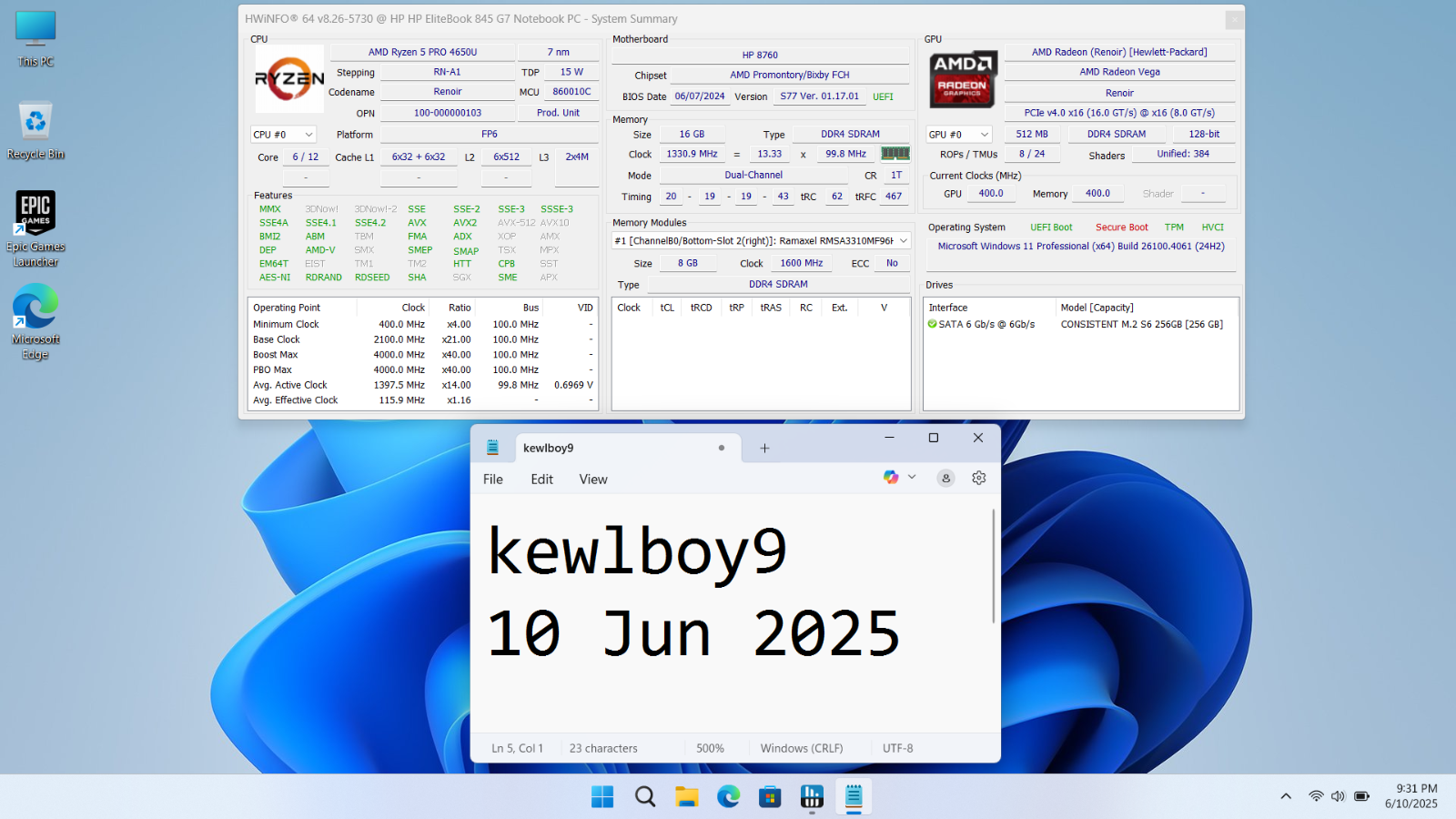Click Windows (CRLF) line ending indicator
1456x819 pixels.
click(802, 748)
